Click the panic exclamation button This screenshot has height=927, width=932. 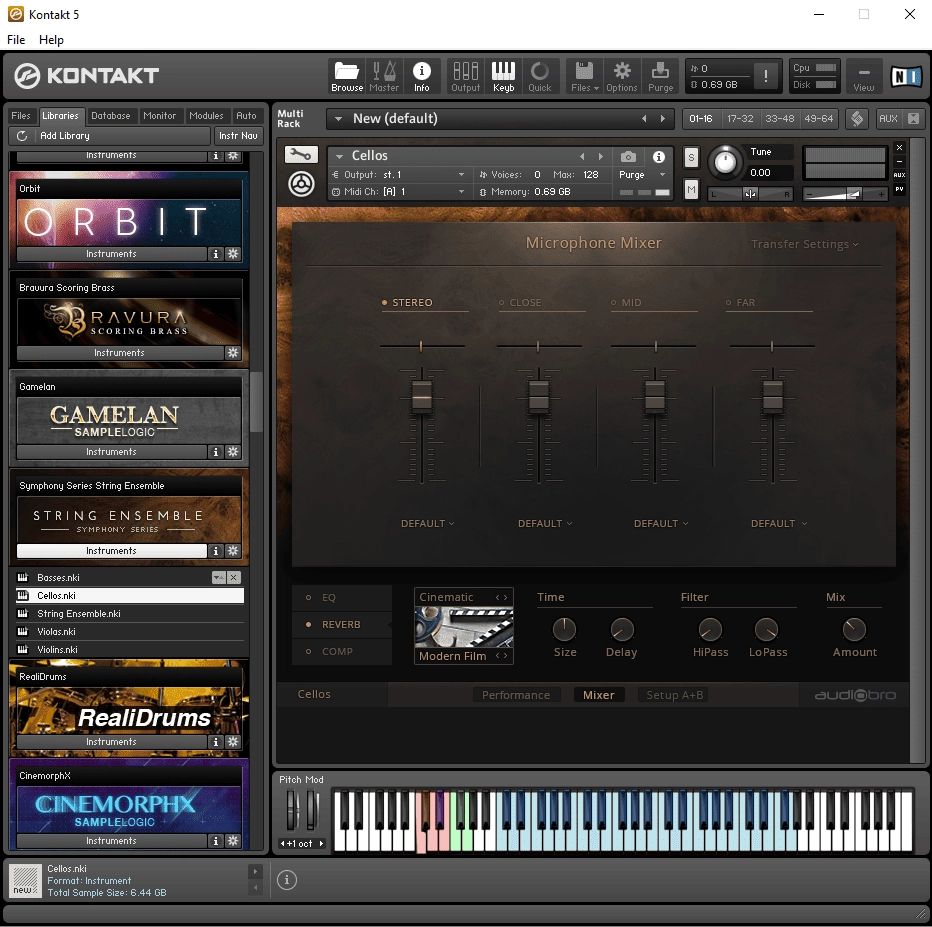[x=766, y=76]
